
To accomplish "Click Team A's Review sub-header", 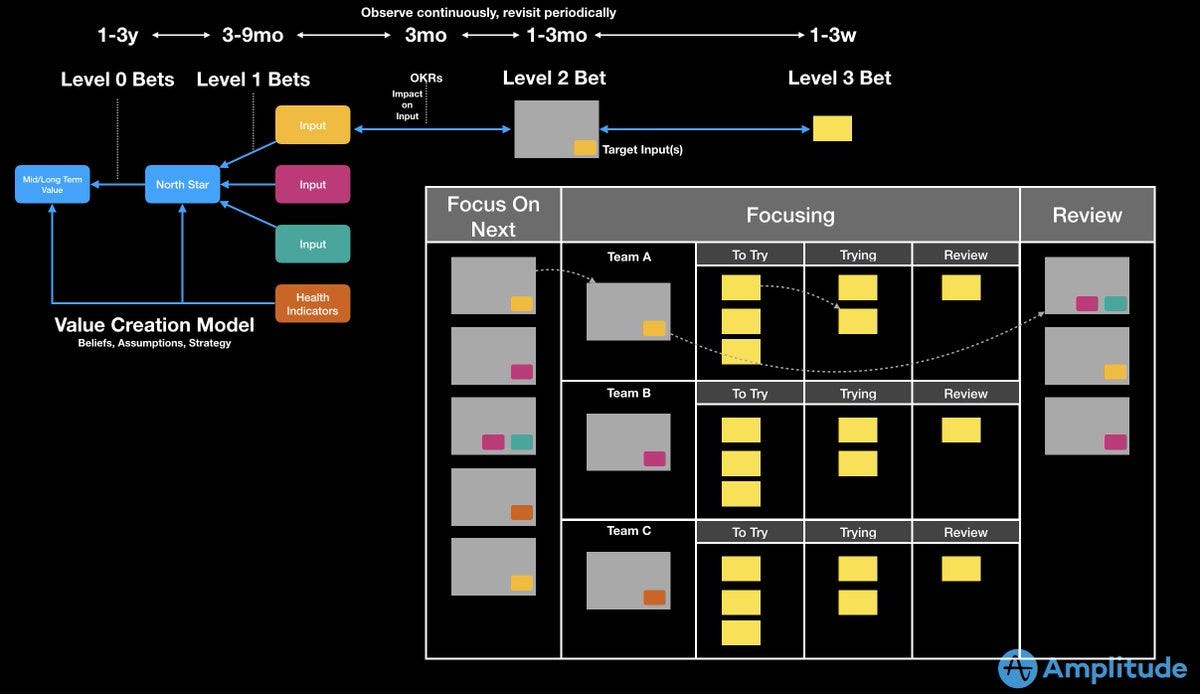I will pos(966,255).
